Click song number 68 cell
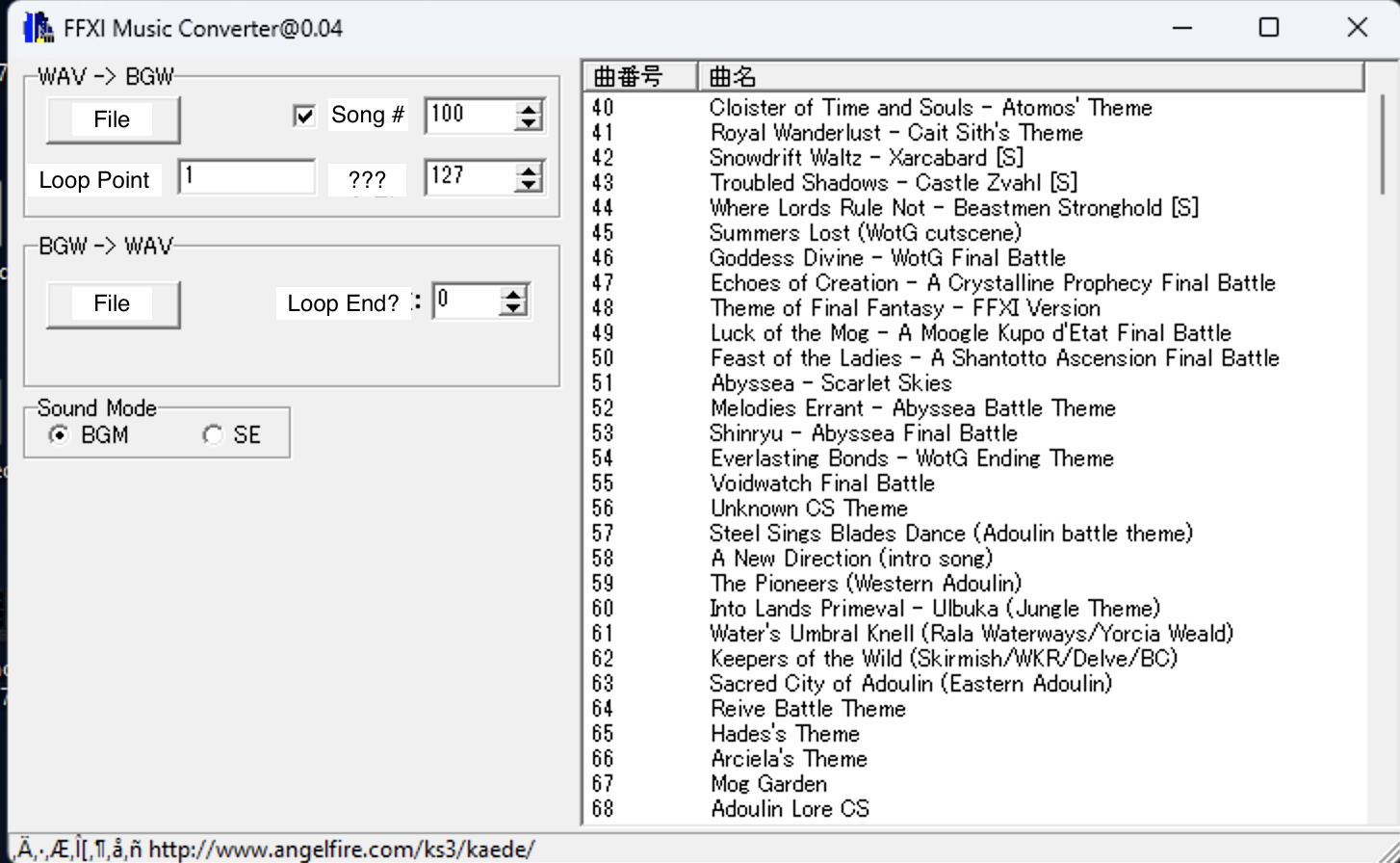This screenshot has width=1400, height=863. [603, 809]
